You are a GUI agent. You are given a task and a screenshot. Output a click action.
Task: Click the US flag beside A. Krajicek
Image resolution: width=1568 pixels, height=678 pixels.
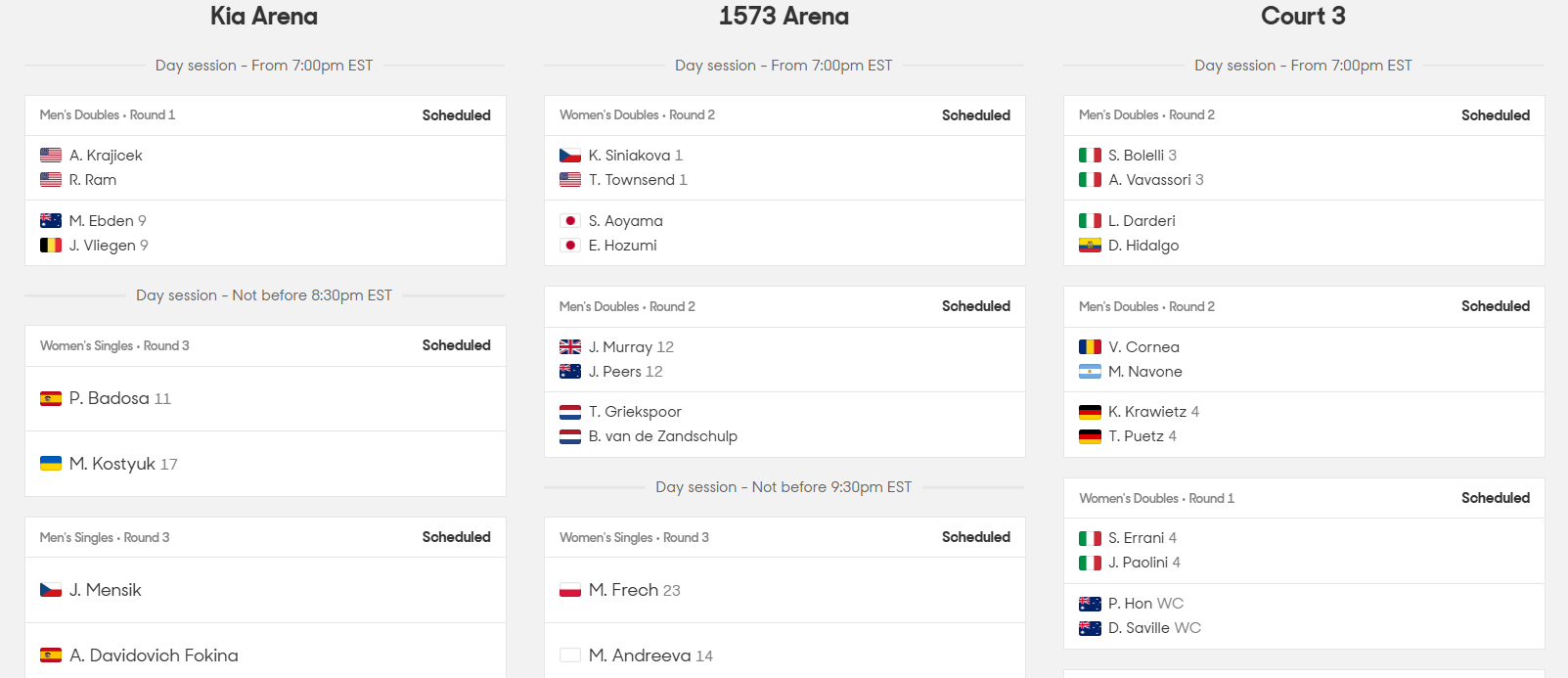51,155
